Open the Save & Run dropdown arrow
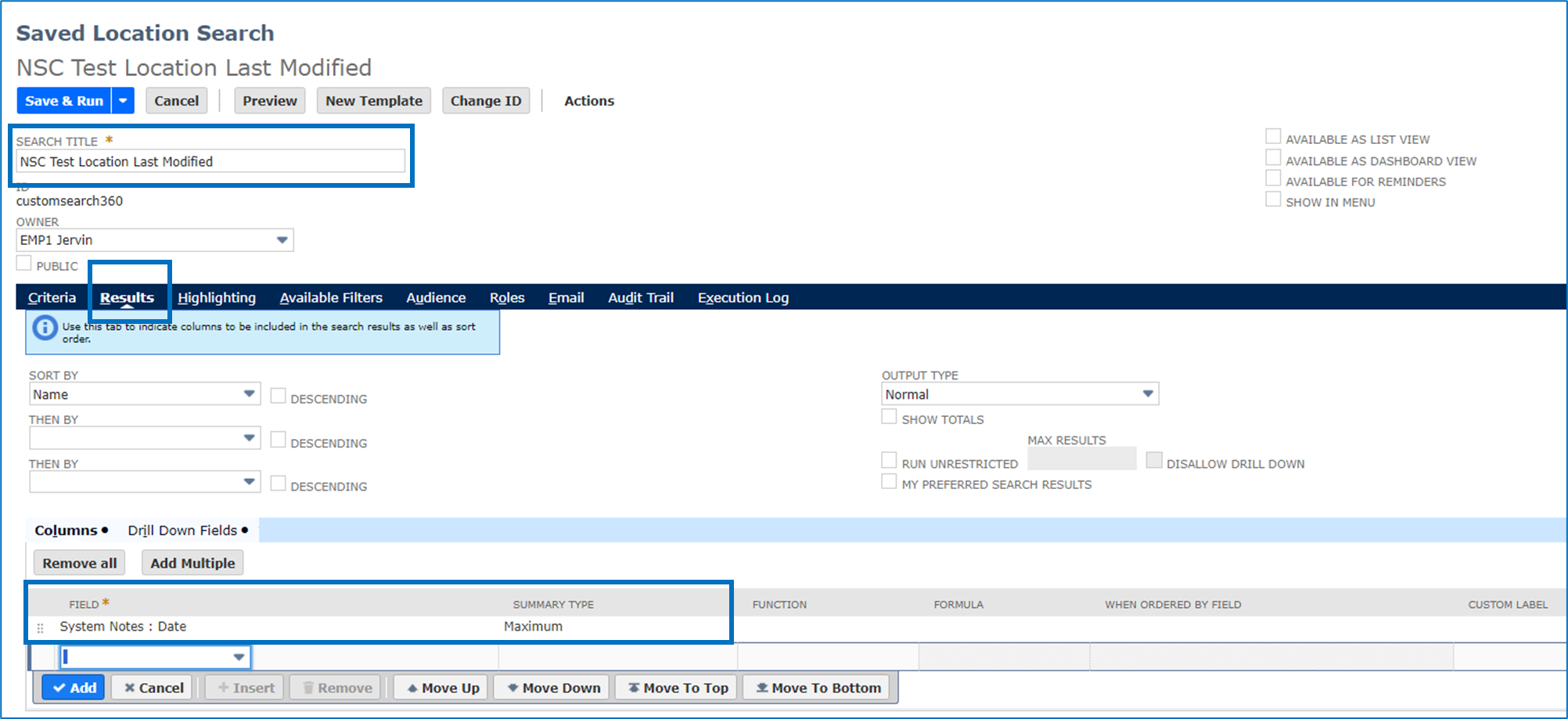The width and height of the screenshot is (1568, 719). point(123,101)
